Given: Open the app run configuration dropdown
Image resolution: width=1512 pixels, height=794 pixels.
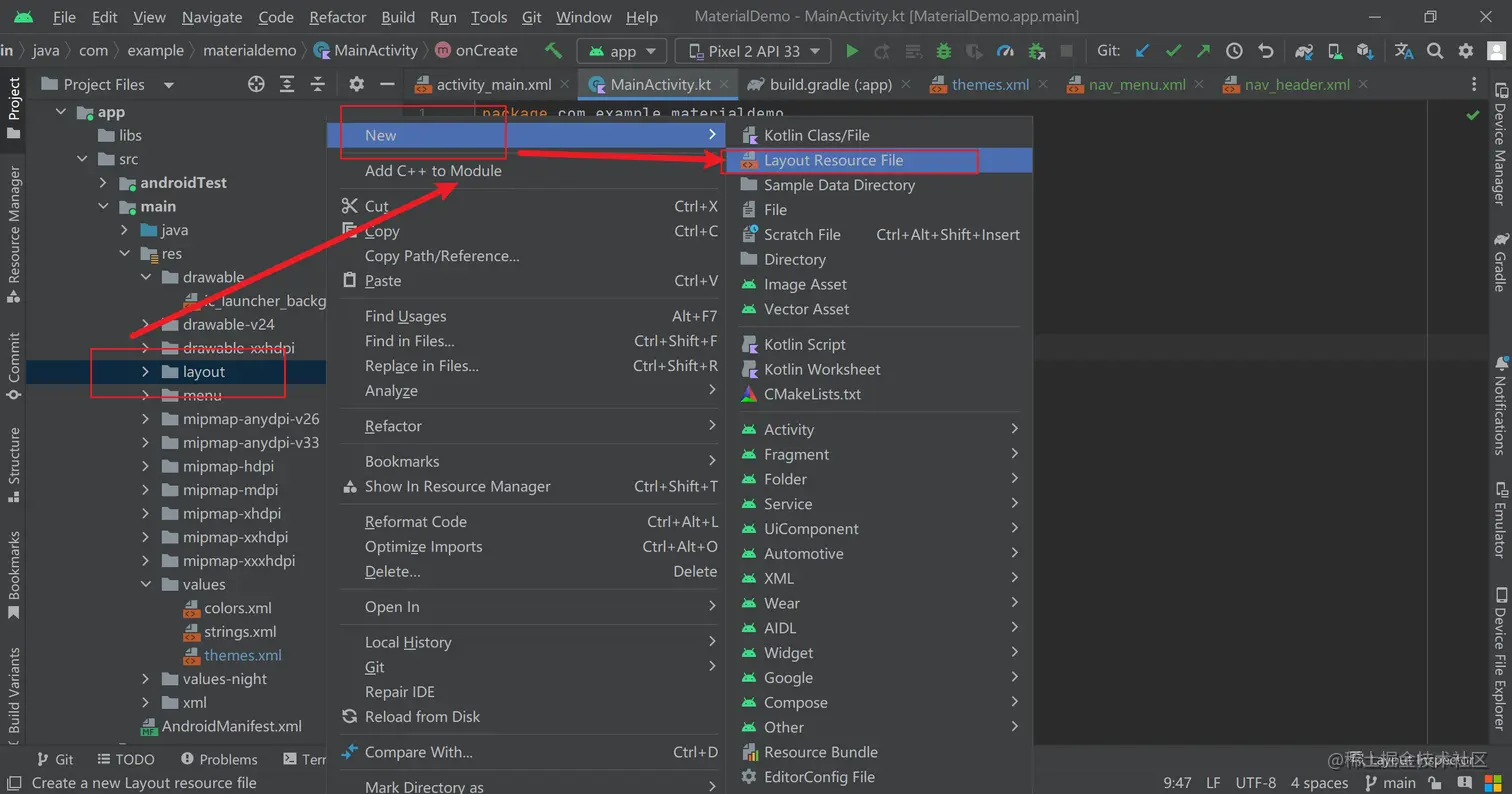Looking at the screenshot, I should click(x=622, y=51).
